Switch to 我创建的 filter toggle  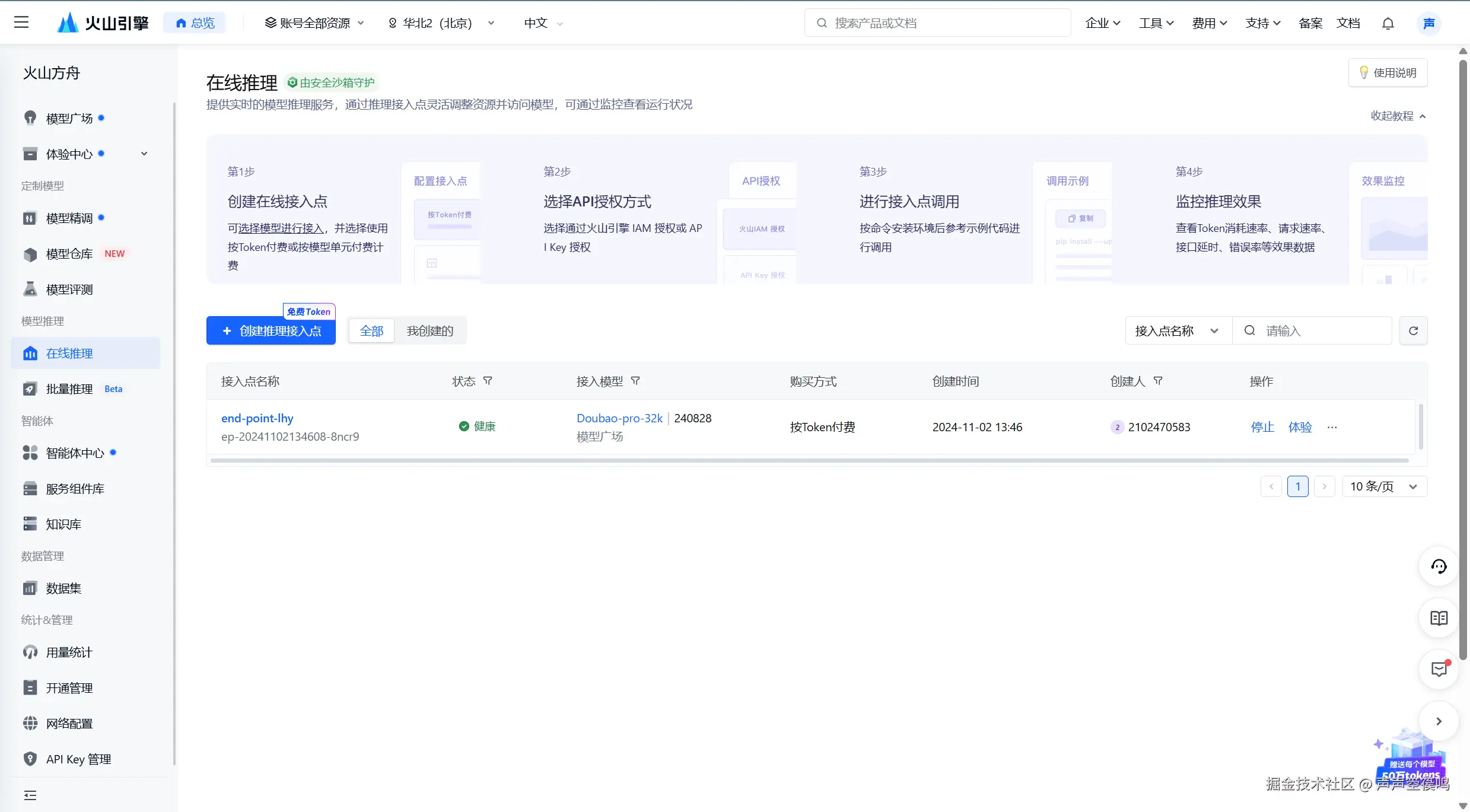429,331
